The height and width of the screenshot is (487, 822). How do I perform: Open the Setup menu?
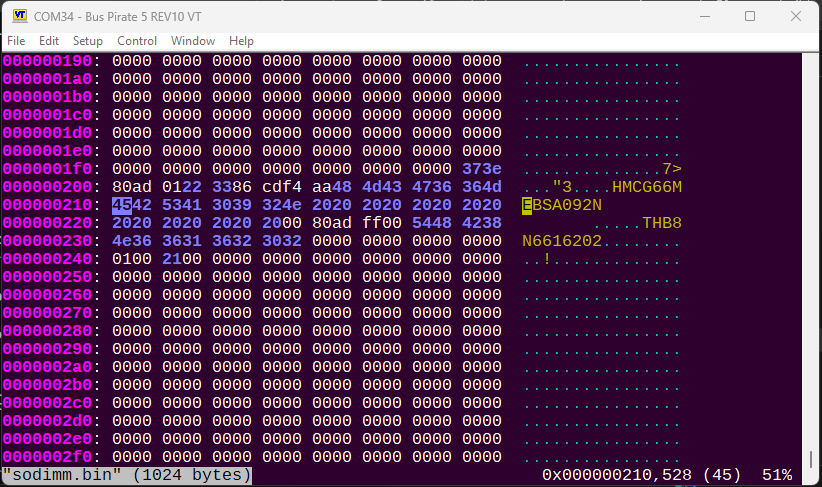[88, 41]
